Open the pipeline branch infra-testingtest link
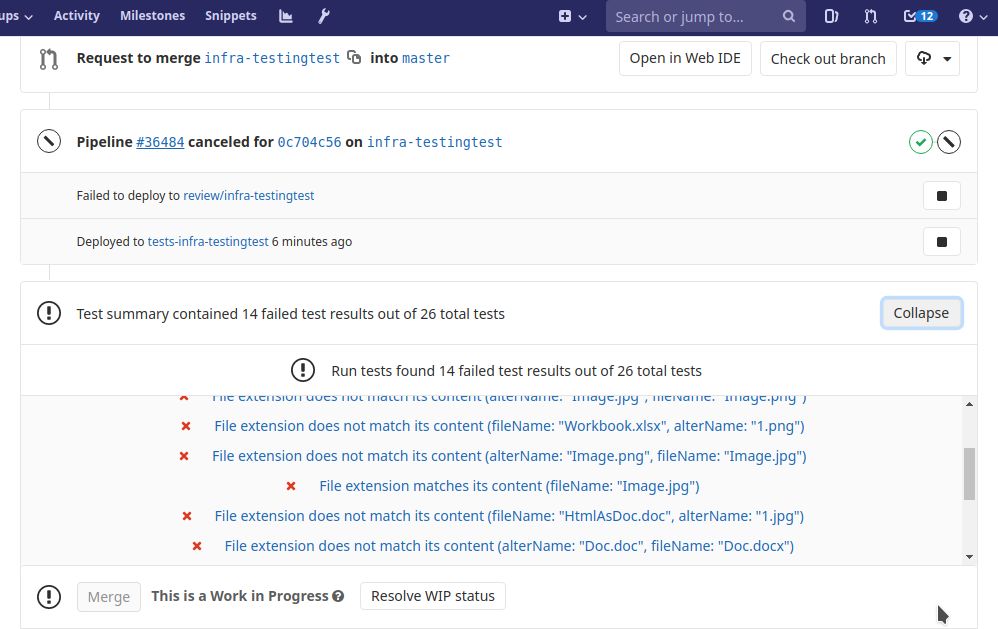 [435, 142]
